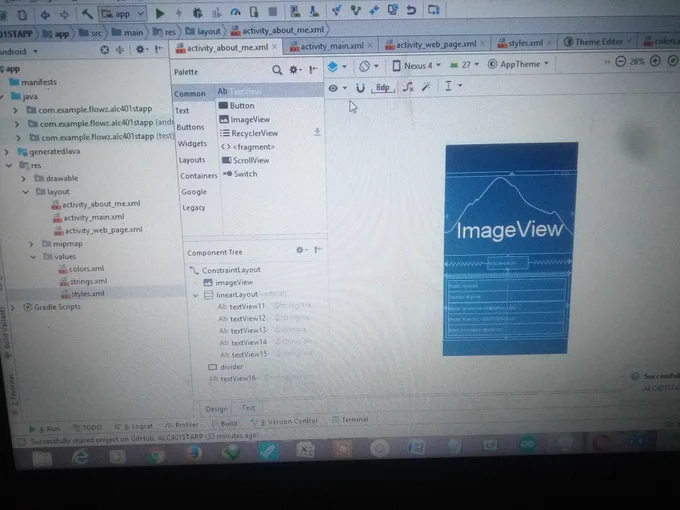The height and width of the screenshot is (510, 680).
Task: Open Chrome from the taskbar
Action: tap(155, 455)
